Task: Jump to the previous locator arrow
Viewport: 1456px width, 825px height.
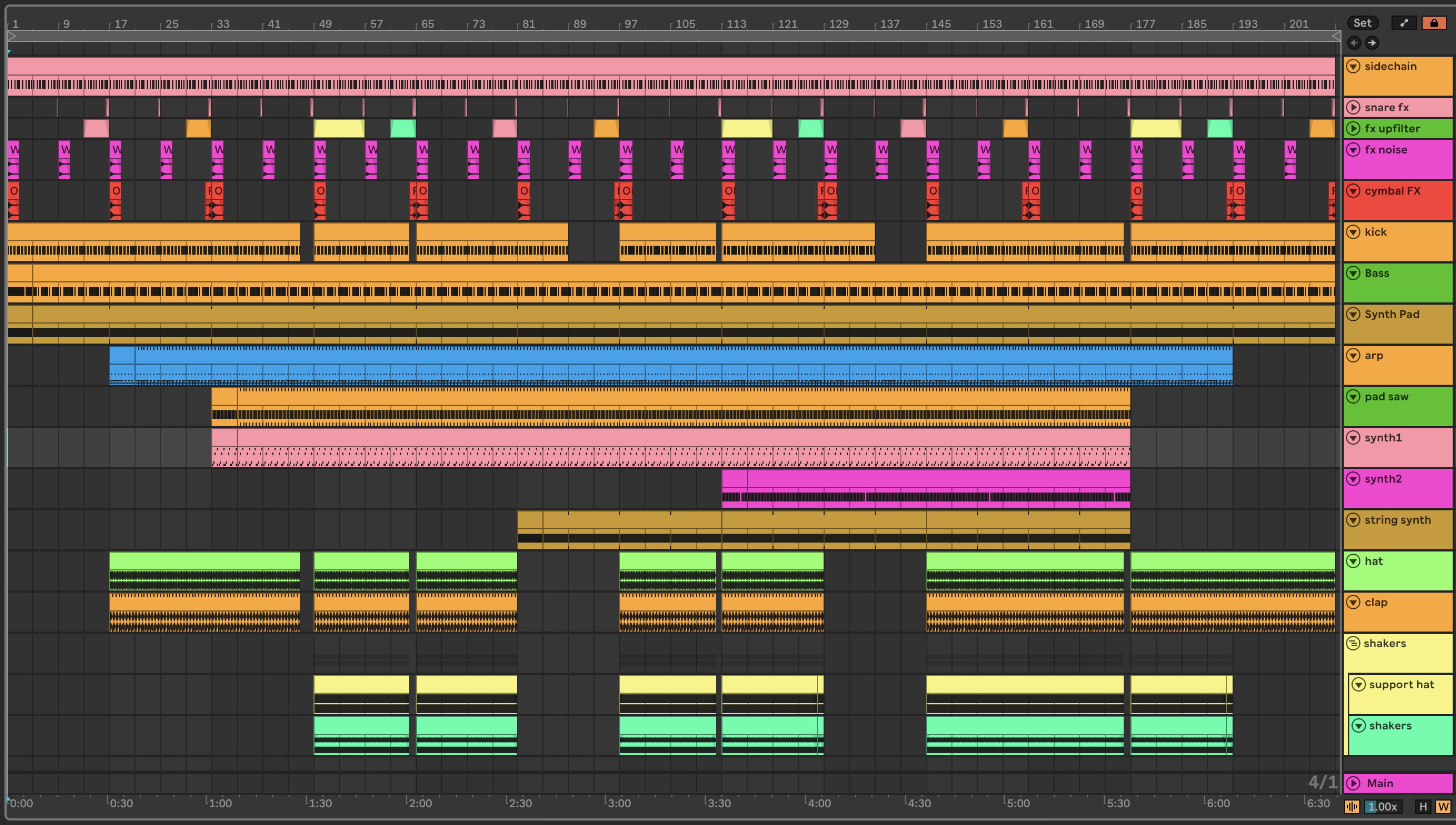Action: [x=1354, y=42]
